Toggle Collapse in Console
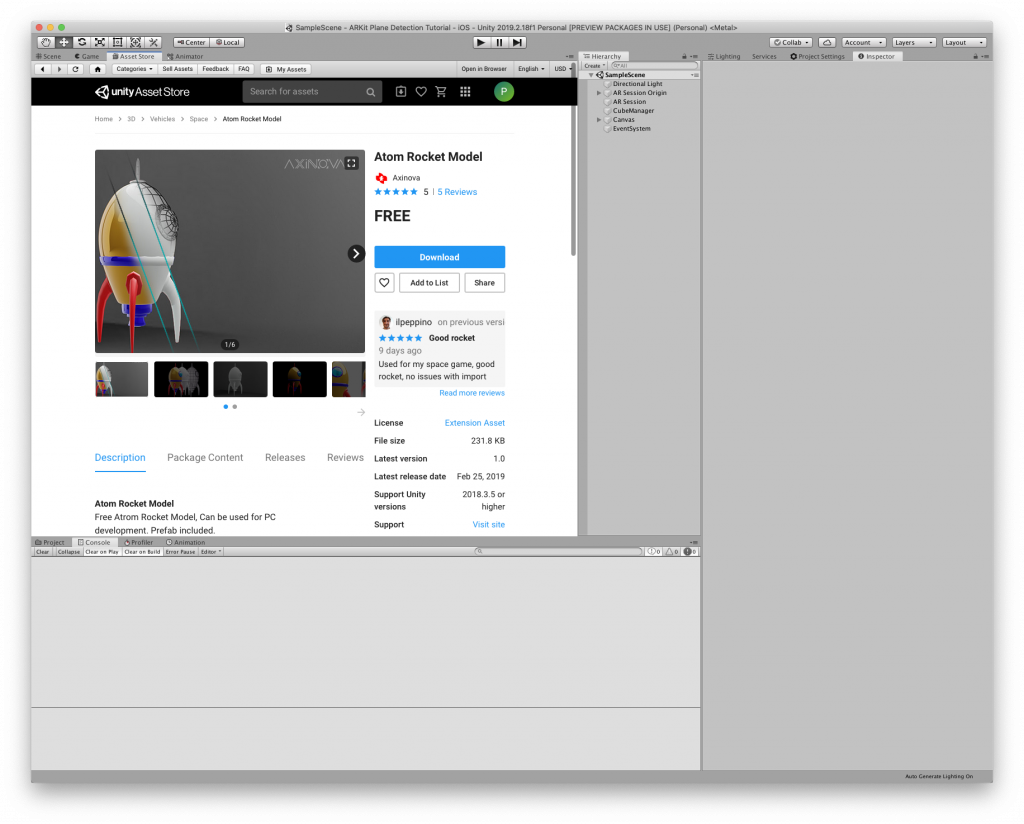The width and height of the screenshot is (1024, 824). (68, 552)
